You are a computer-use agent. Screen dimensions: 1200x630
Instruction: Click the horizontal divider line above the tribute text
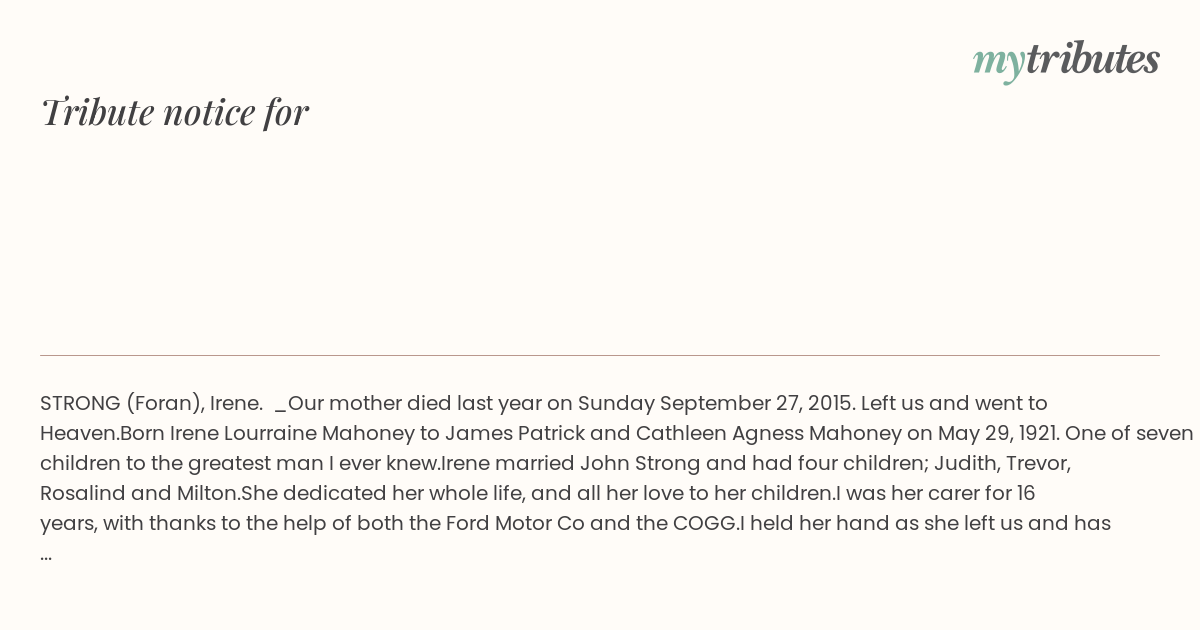[600, 355]
